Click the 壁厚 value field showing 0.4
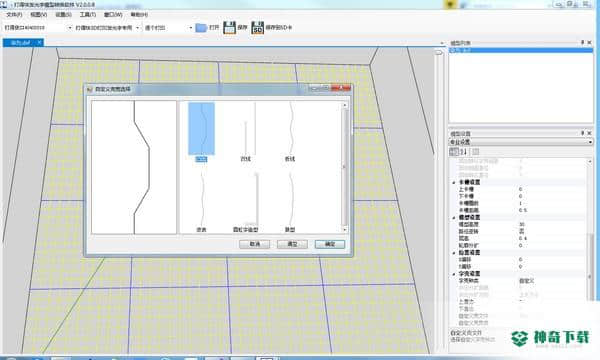Screen dimensions: 600x360 click(x=551, y=238)
